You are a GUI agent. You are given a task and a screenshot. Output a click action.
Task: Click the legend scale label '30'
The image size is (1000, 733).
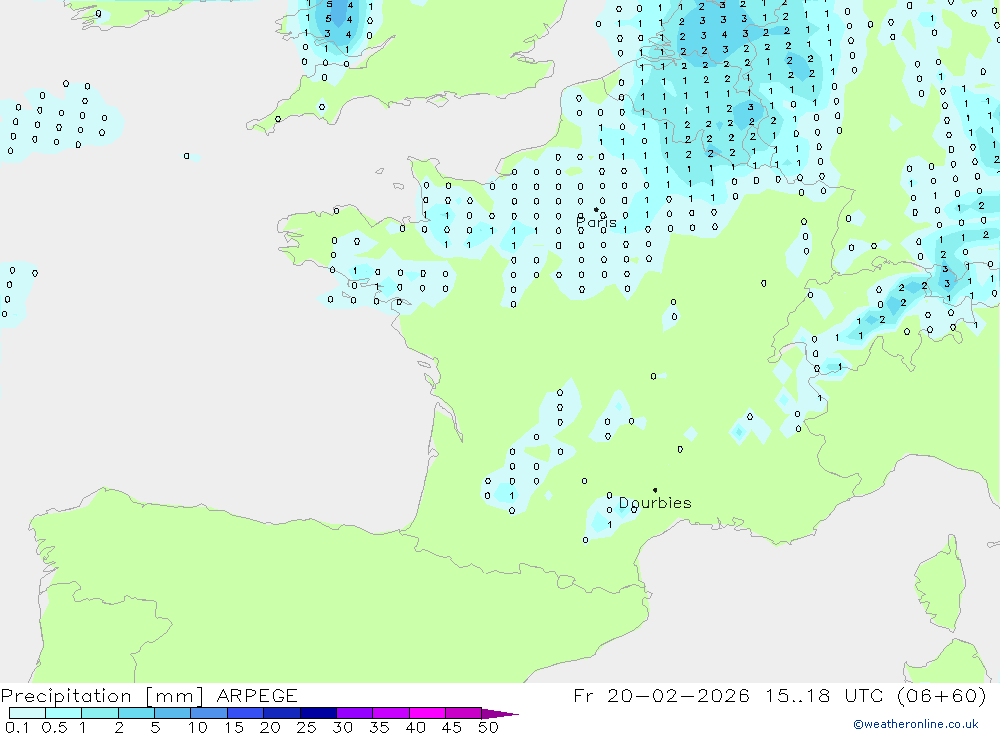(x=342, y=727)
